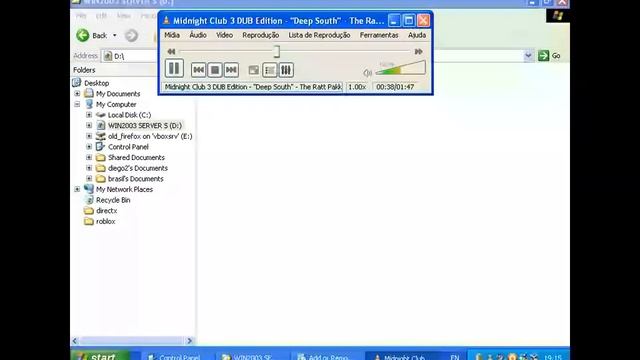
Task: Expand old_firefox on 'vboxsrv' (E:) node
Action: [89, 136]
